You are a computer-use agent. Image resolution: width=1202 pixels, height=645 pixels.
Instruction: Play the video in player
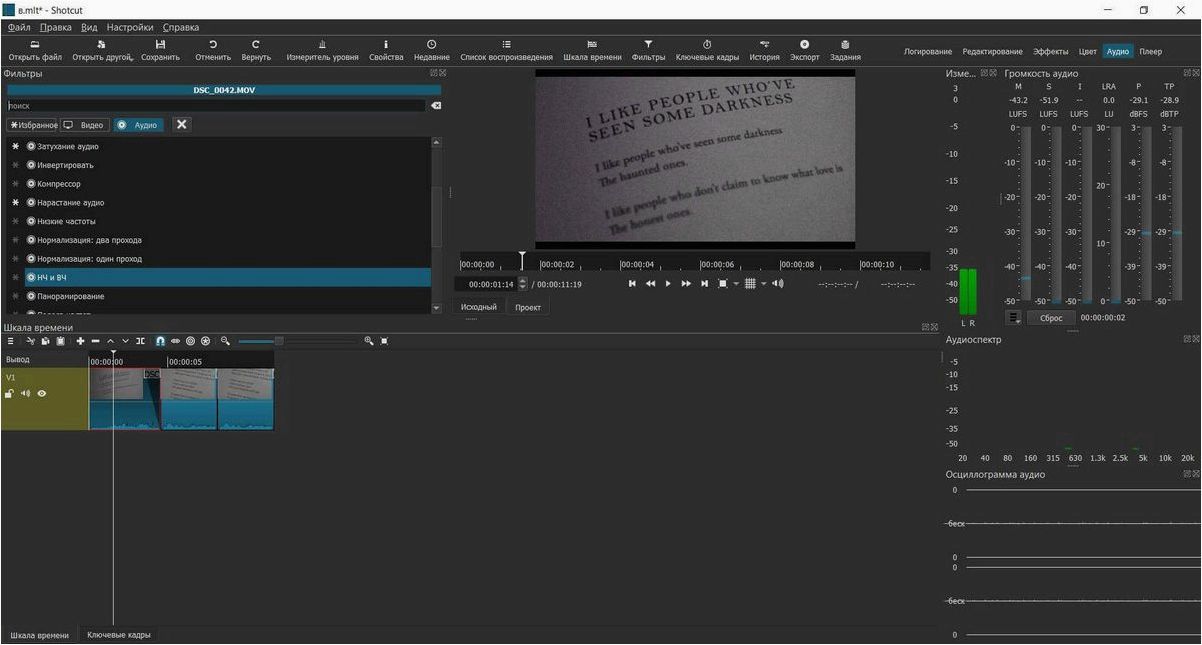[668, 284]
